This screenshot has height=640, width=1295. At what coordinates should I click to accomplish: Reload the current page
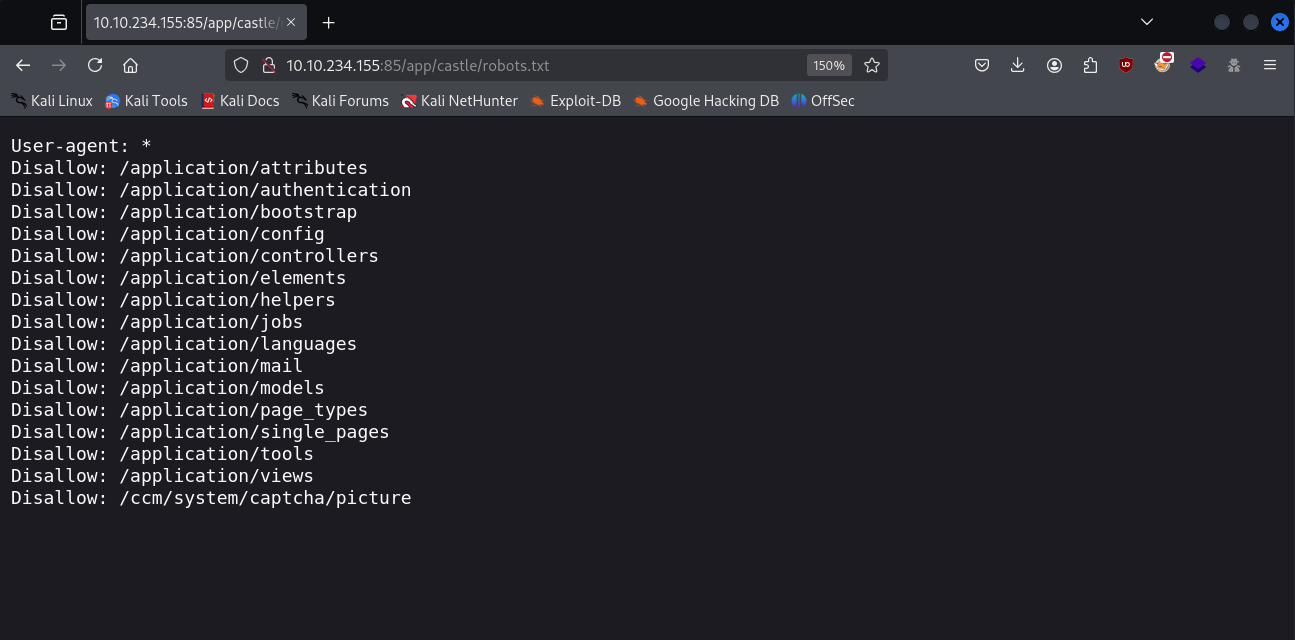[x=95, y=65]
